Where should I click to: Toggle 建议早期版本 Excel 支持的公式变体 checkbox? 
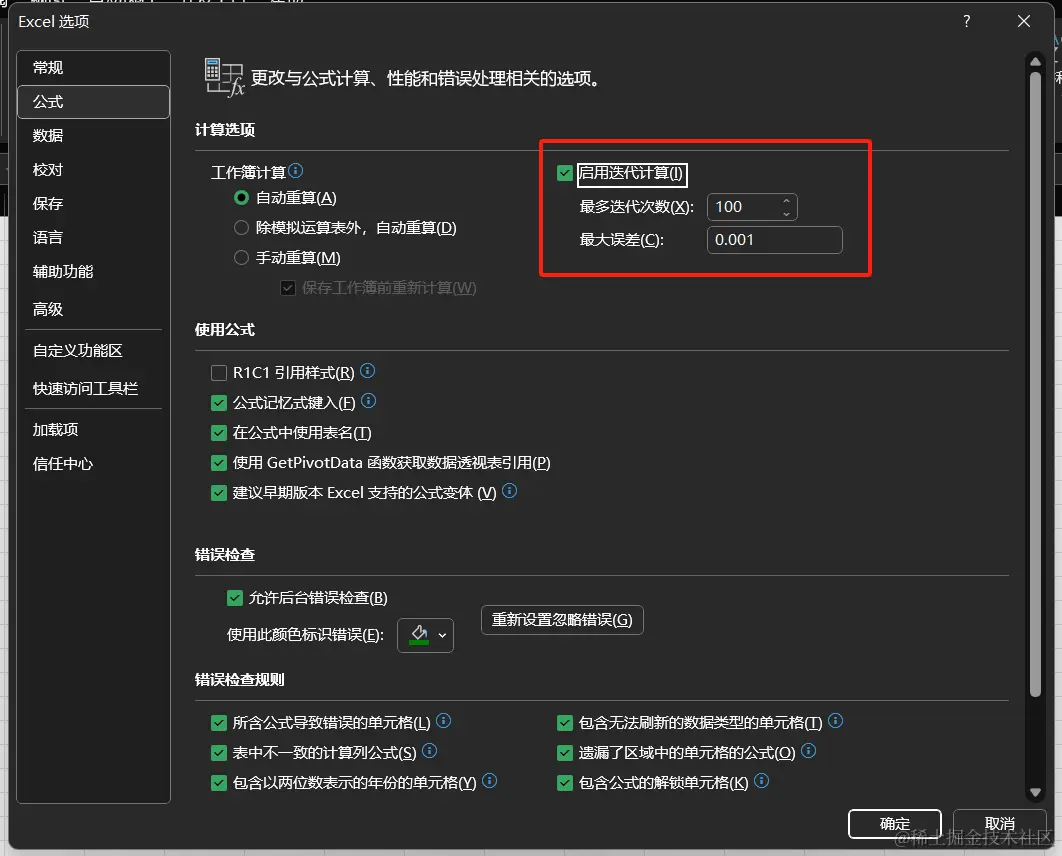[x=219, y=493]
